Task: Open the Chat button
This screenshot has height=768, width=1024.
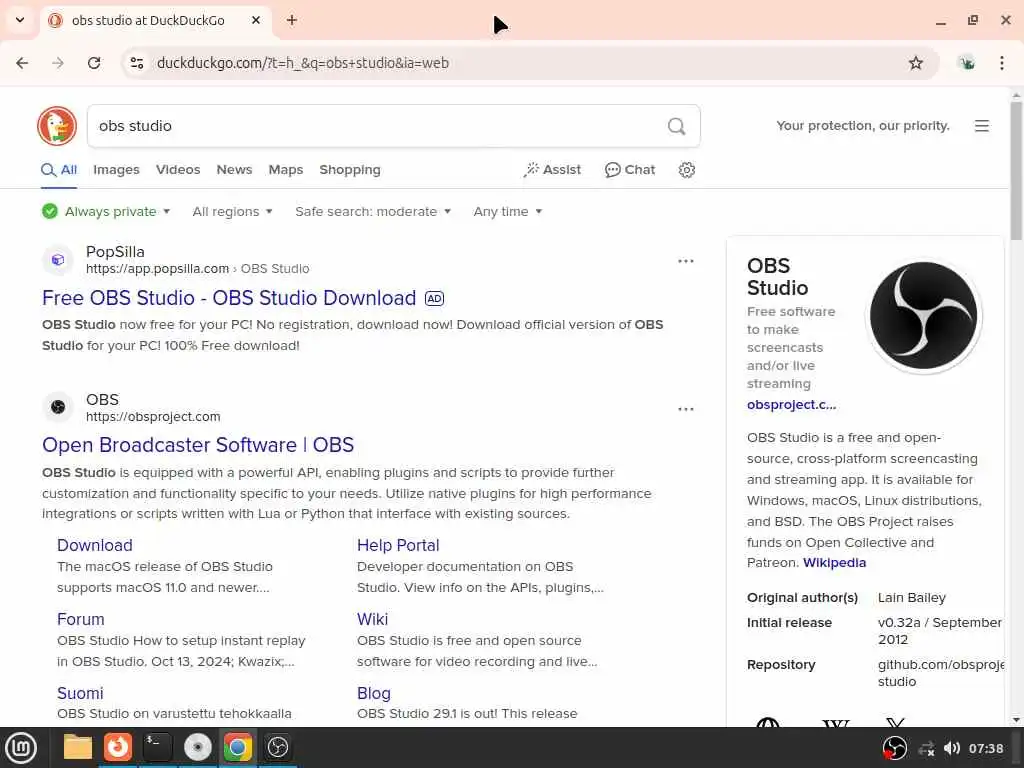Action: (630, 170)
